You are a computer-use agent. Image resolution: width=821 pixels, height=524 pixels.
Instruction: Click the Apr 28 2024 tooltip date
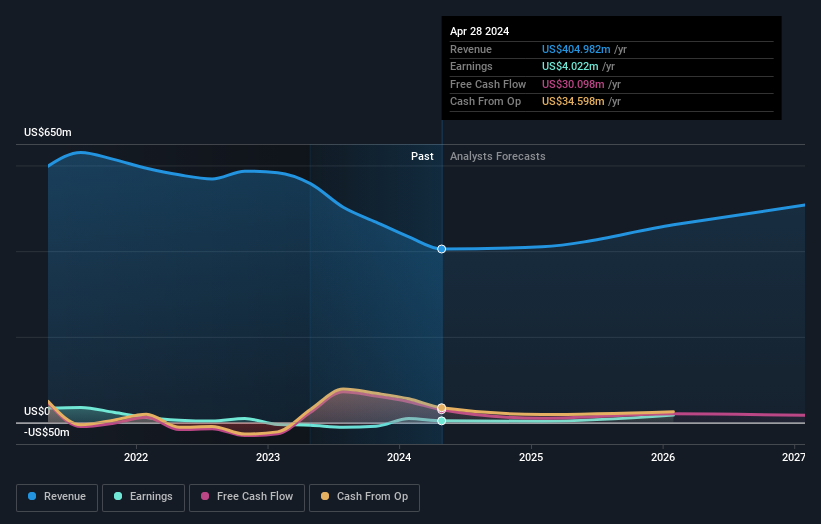coord(480,31)
